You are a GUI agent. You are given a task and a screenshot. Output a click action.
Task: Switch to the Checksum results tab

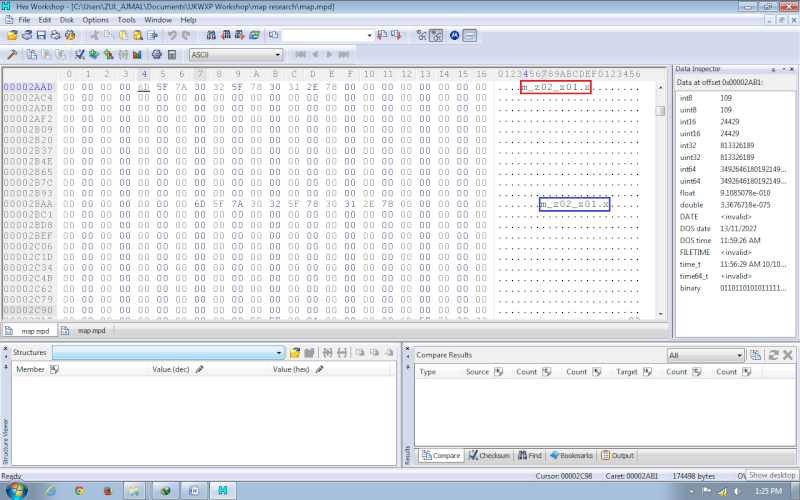tap(489, 455)
